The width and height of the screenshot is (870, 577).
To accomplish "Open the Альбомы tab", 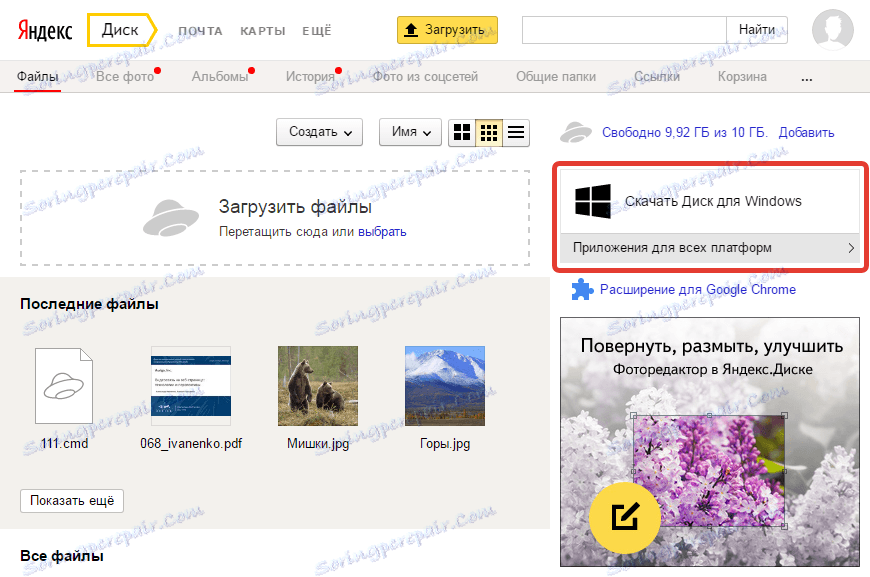I will pos(220,77).
